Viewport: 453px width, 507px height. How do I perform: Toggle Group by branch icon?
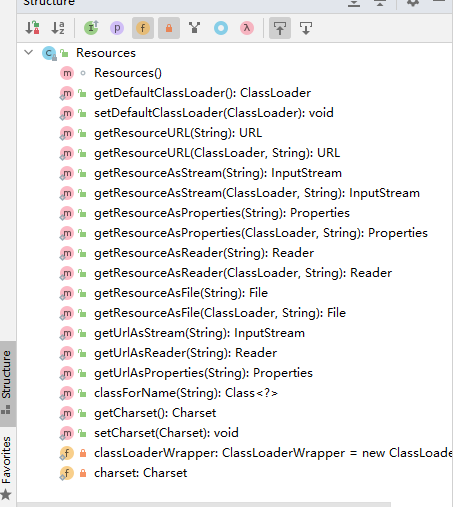point(195,28)
